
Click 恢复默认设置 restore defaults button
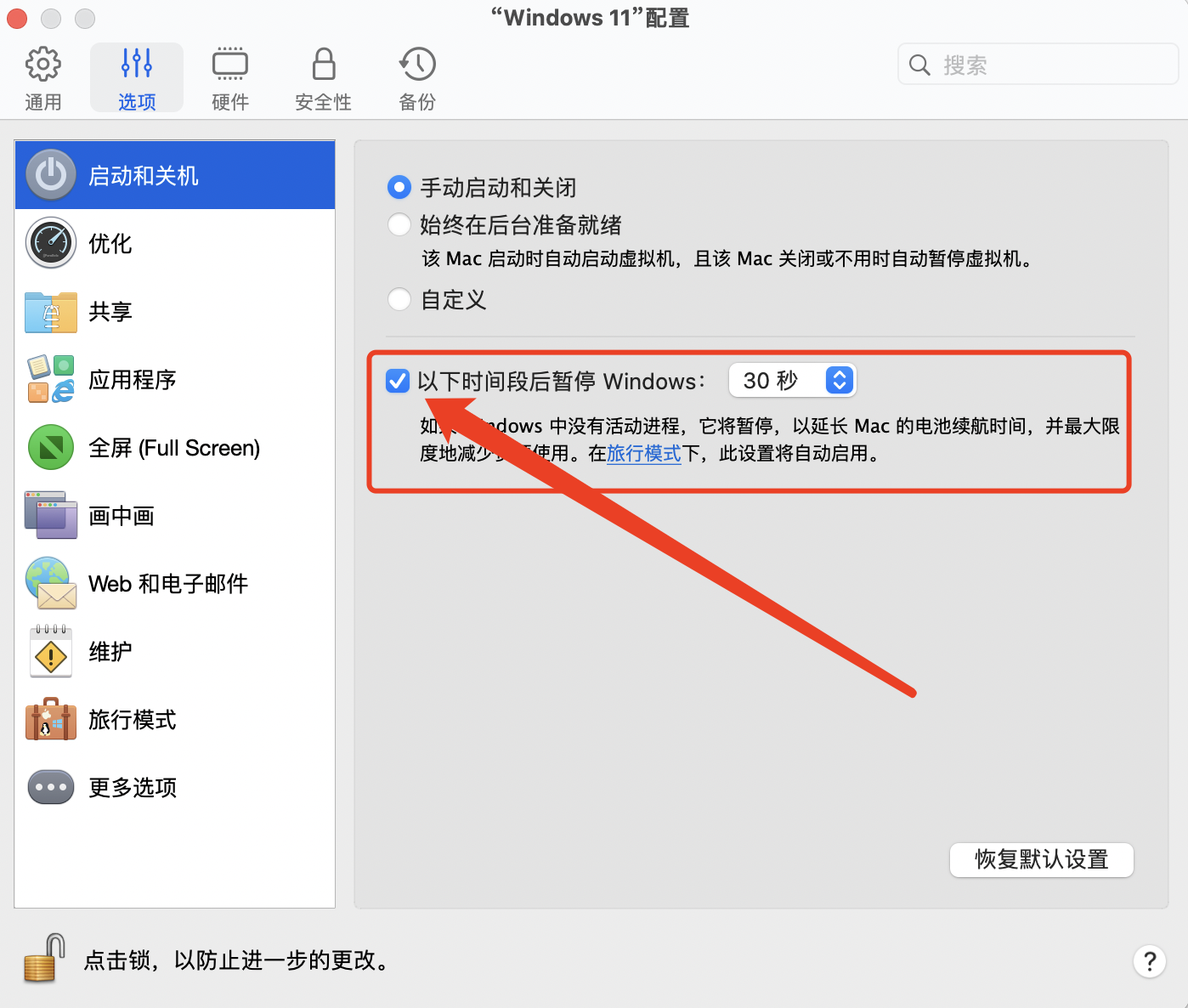1042,859
